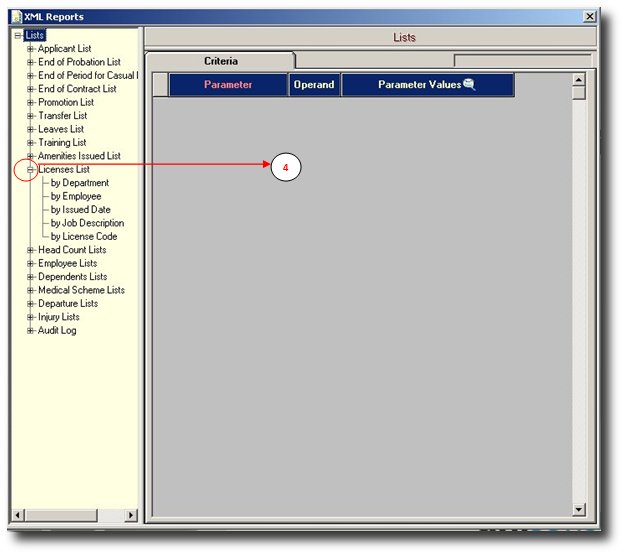624x555 pixels.
Task: Collapse the Licenses List tree node
Action: (x=31, y=170)
